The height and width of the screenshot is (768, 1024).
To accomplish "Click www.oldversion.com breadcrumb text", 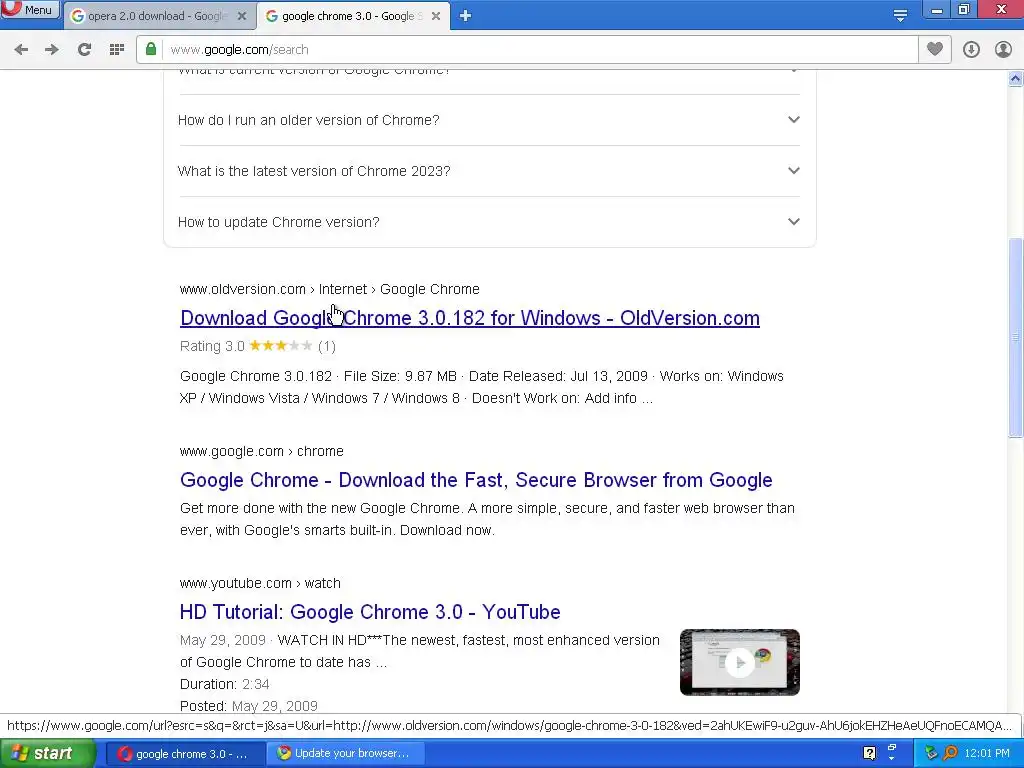I will click(242, 289).
